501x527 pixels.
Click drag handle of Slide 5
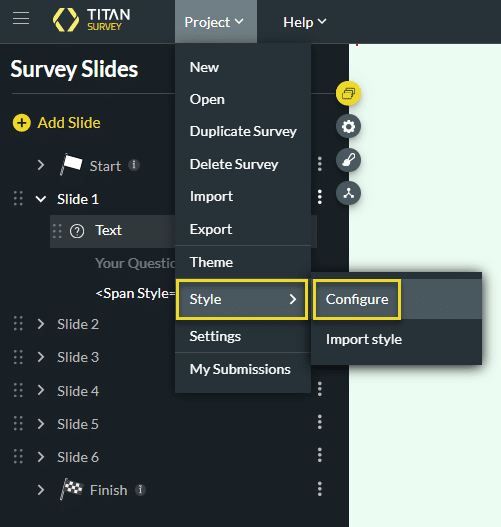click(x=18, y=423)
